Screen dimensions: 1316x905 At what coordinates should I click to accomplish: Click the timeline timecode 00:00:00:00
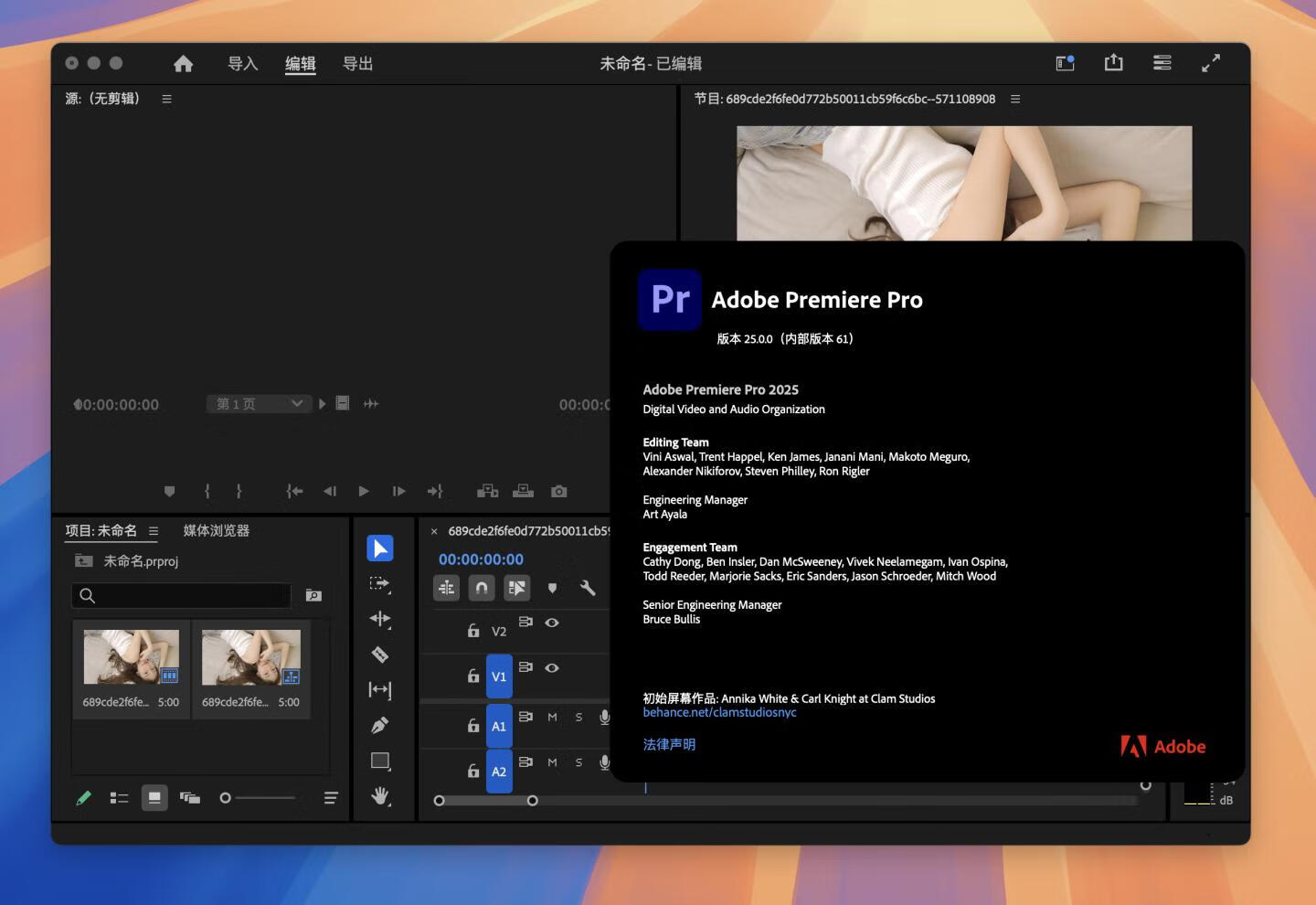tap(481, 559)
